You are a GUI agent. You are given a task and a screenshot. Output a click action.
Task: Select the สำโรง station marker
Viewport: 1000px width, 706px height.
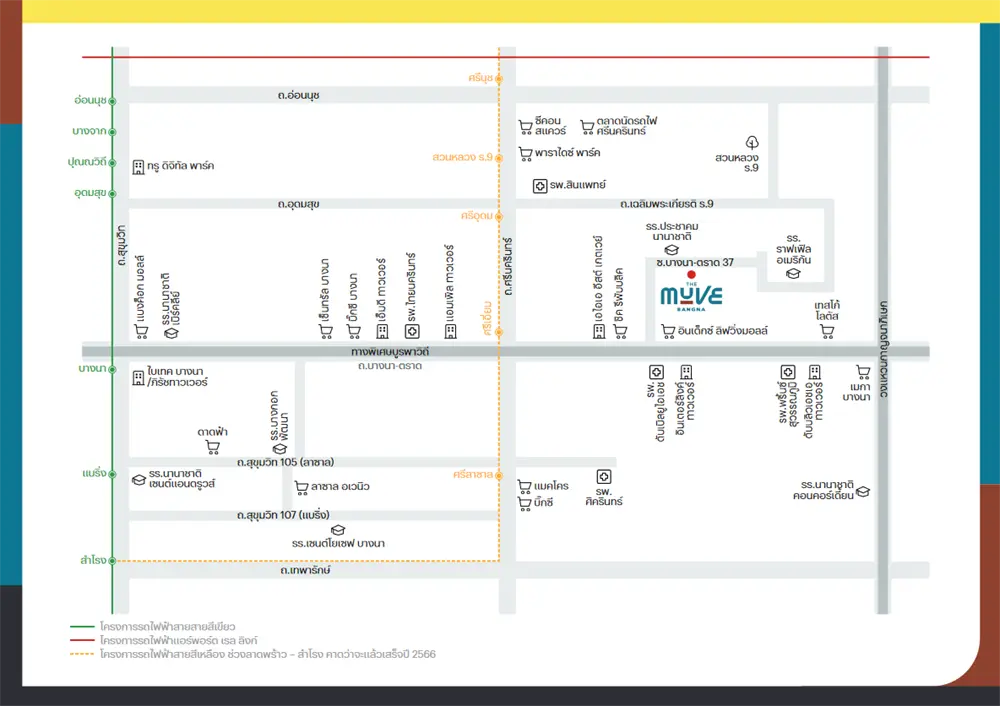[113, 561]
